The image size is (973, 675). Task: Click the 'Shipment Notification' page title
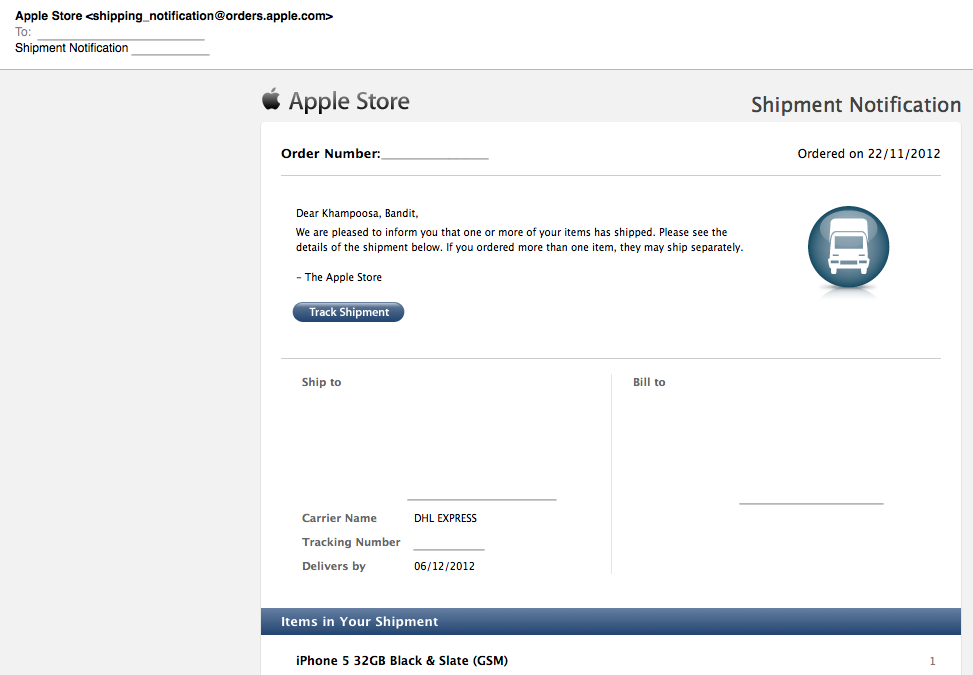point(856,105)
